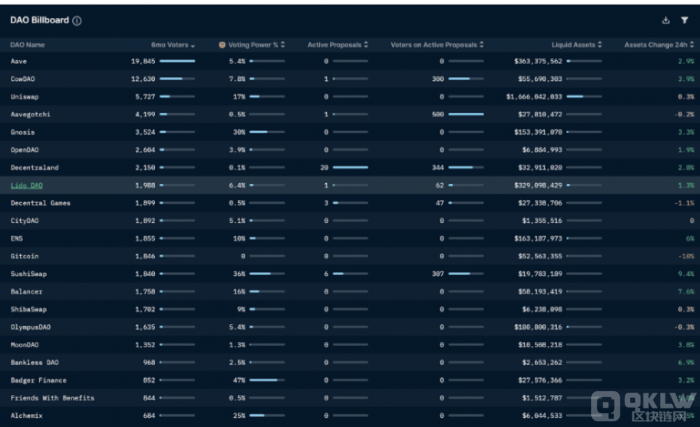Click the DAO Billboard title
This screenshot has height=427, width=700.
(x=39, y=20)
